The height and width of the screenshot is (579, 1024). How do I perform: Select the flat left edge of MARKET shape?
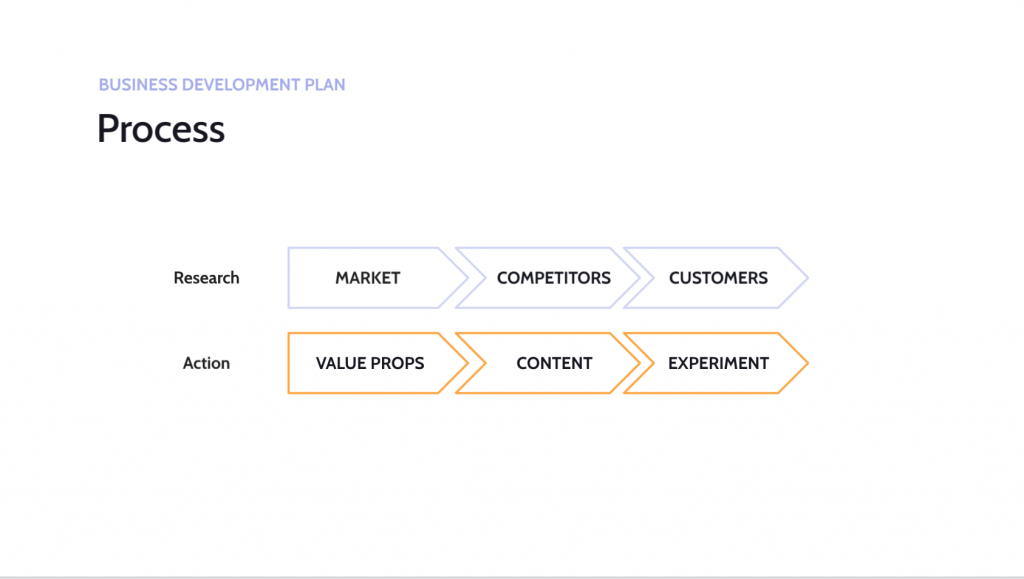pos(288,278)
